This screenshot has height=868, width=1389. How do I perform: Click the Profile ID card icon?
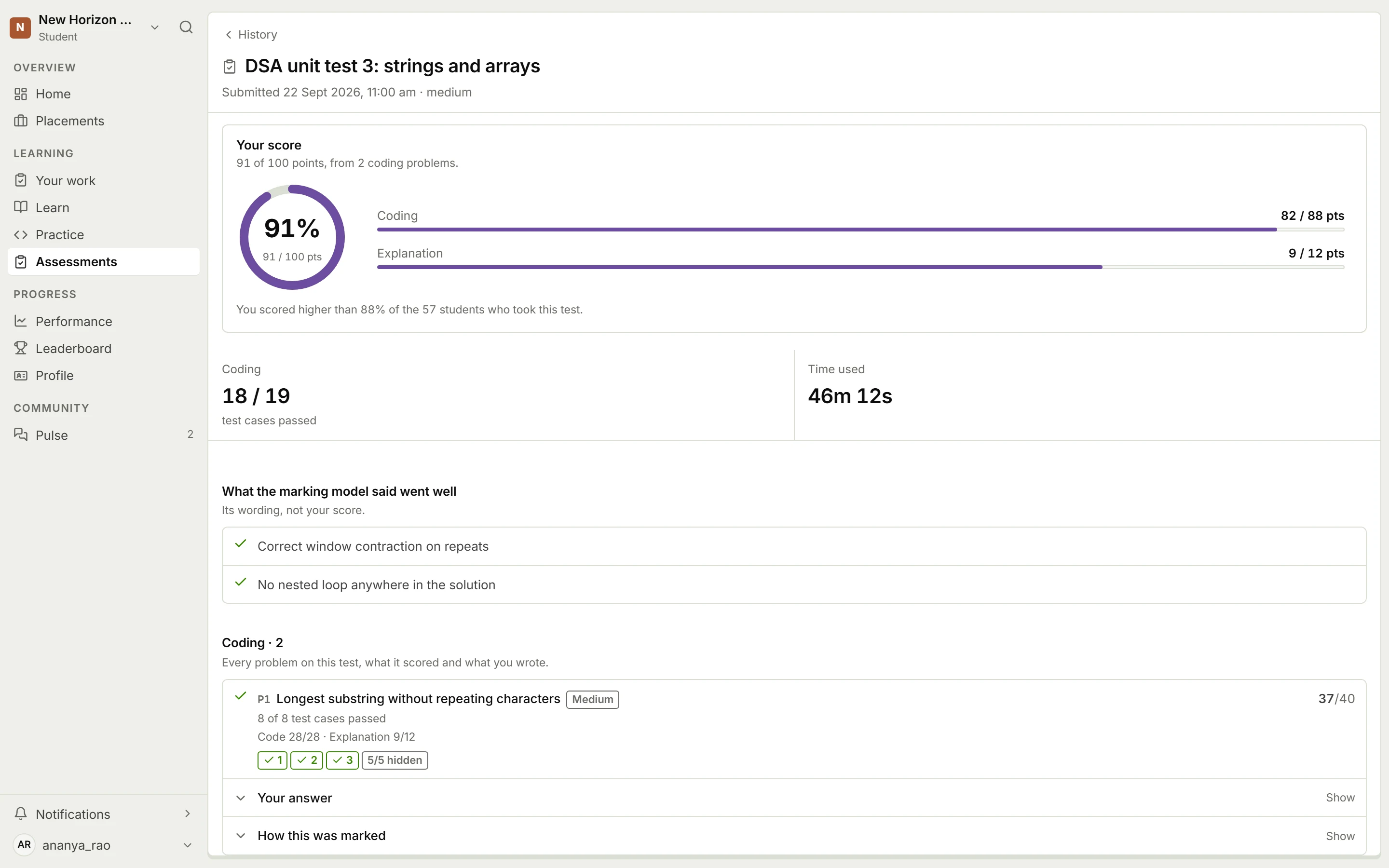tap(21, 376)
